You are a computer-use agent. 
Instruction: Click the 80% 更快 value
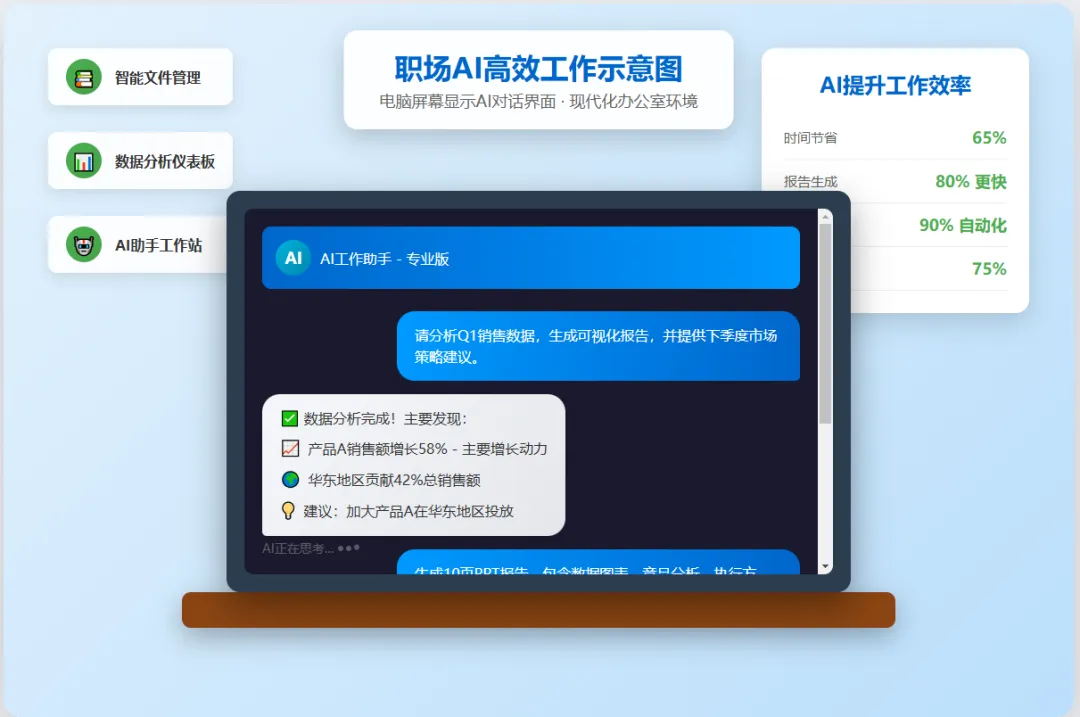point(971,182)
